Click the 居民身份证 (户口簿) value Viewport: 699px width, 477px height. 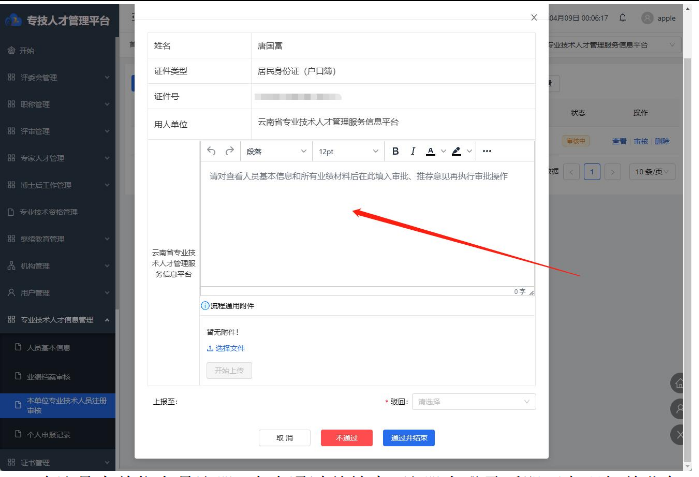296,71
